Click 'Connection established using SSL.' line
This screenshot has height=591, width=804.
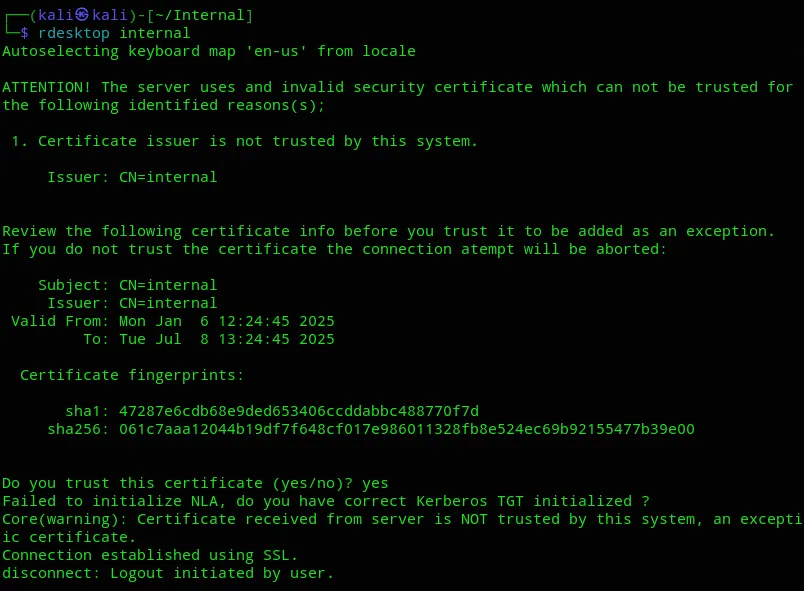coord(150,555)
